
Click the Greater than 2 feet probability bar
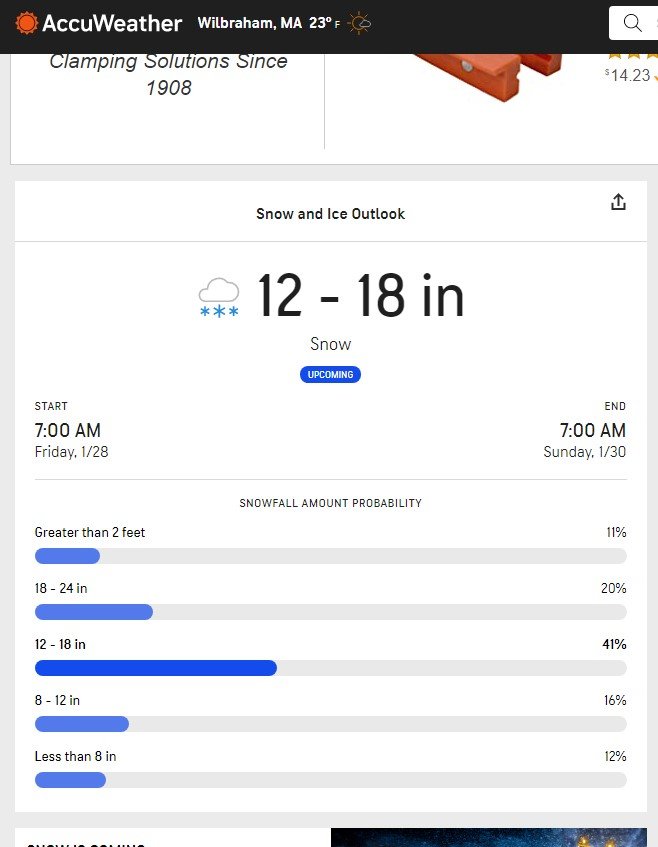[x=331, y=556]
